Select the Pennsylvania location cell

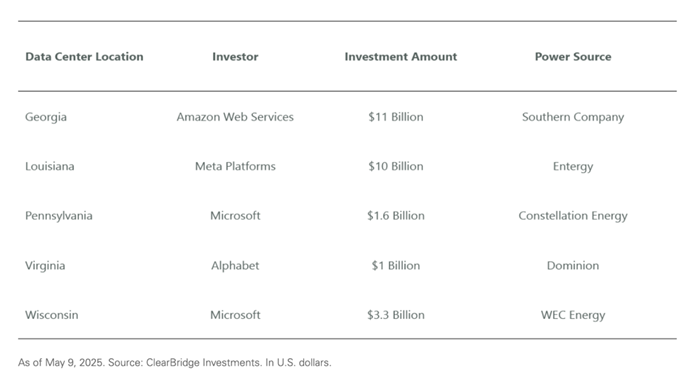pyautogui.click(x=59, y=216)
